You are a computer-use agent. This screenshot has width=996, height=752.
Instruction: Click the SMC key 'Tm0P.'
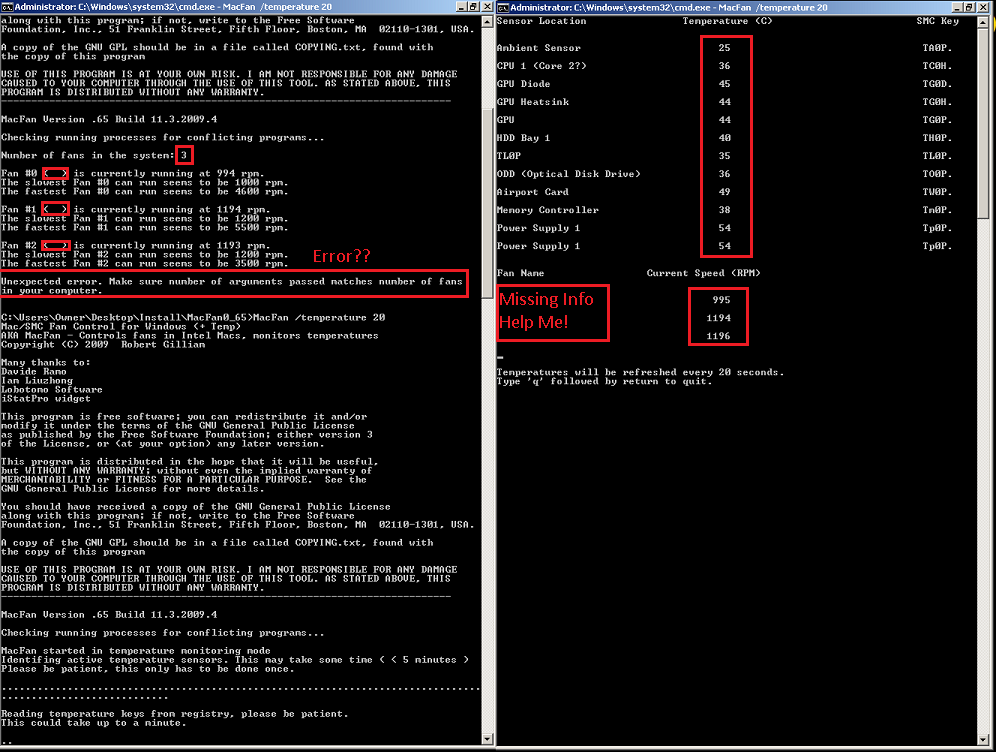coord(937,210)
